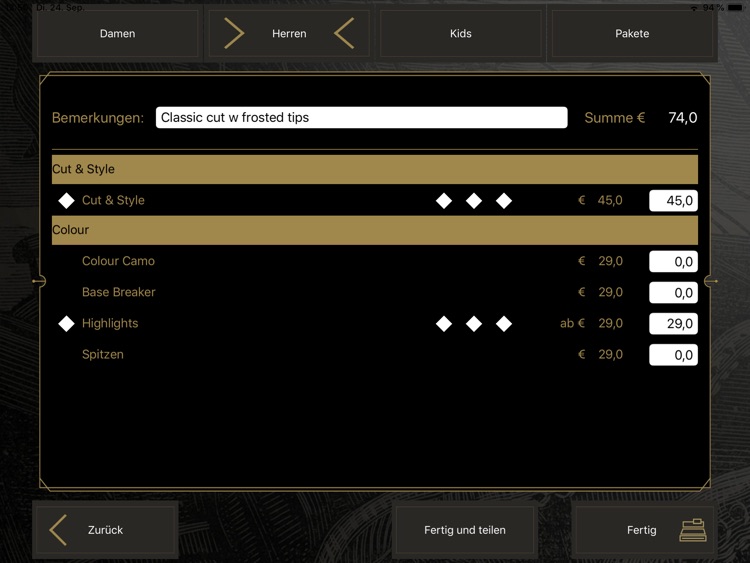Select first level diamond for Highlights
The image size is (750, 563).
coord(444,324)
